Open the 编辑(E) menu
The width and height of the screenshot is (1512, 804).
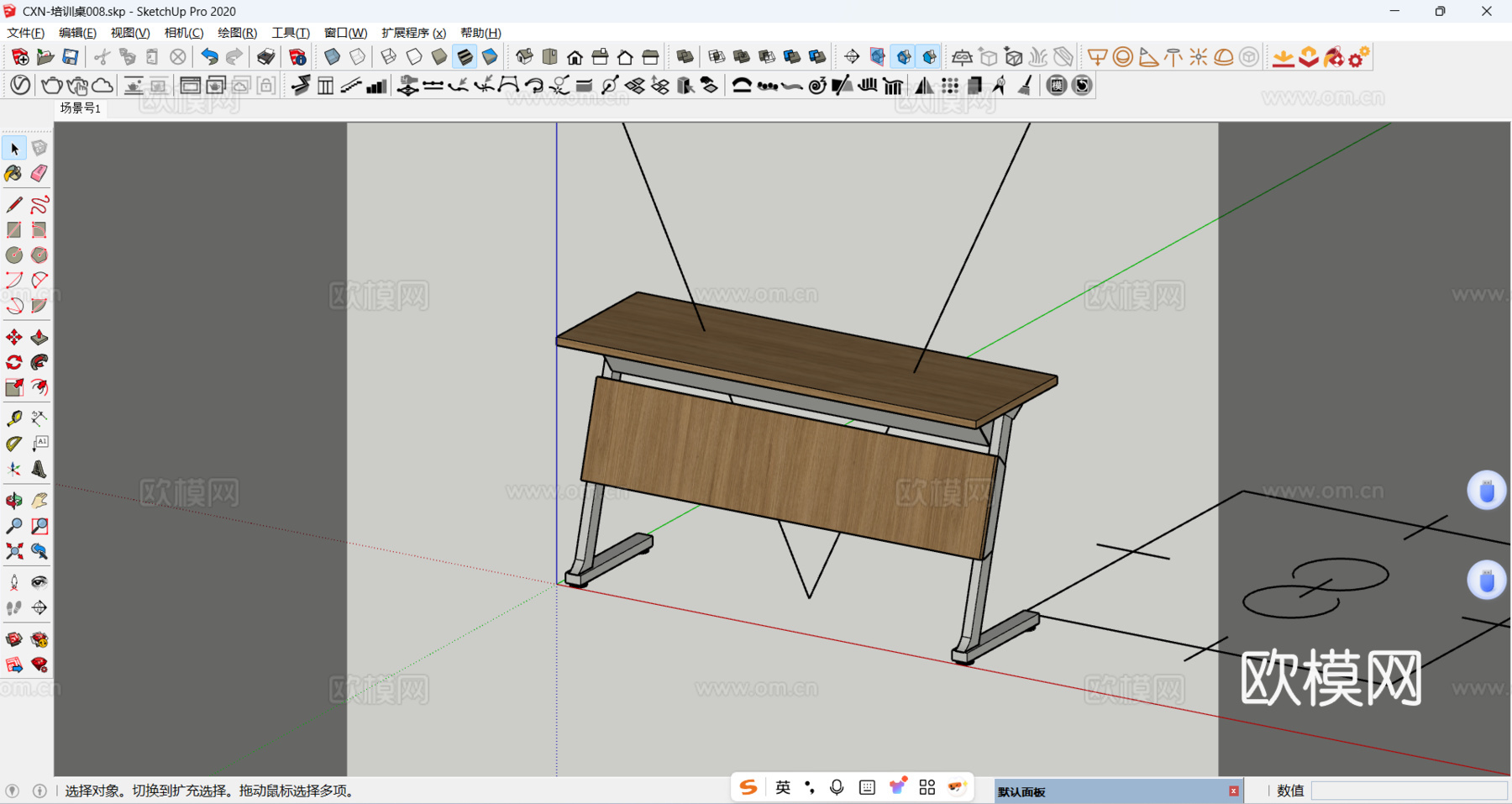(x=77, y=33)
